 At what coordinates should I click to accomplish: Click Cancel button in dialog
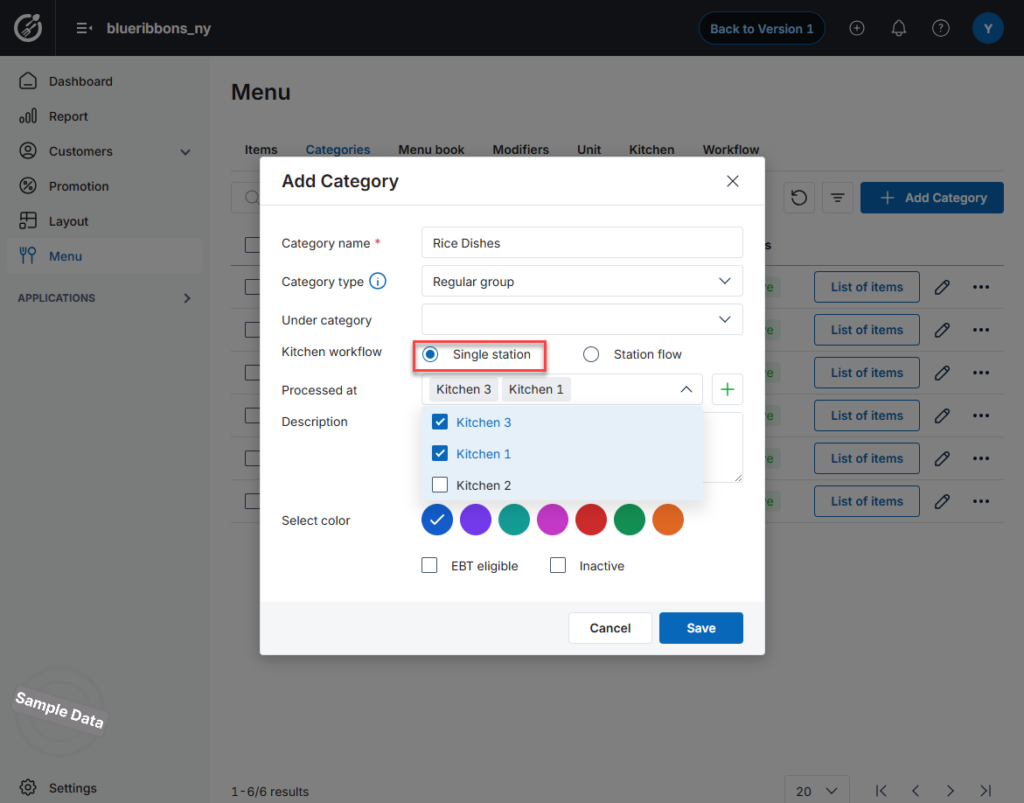[610, 627]
